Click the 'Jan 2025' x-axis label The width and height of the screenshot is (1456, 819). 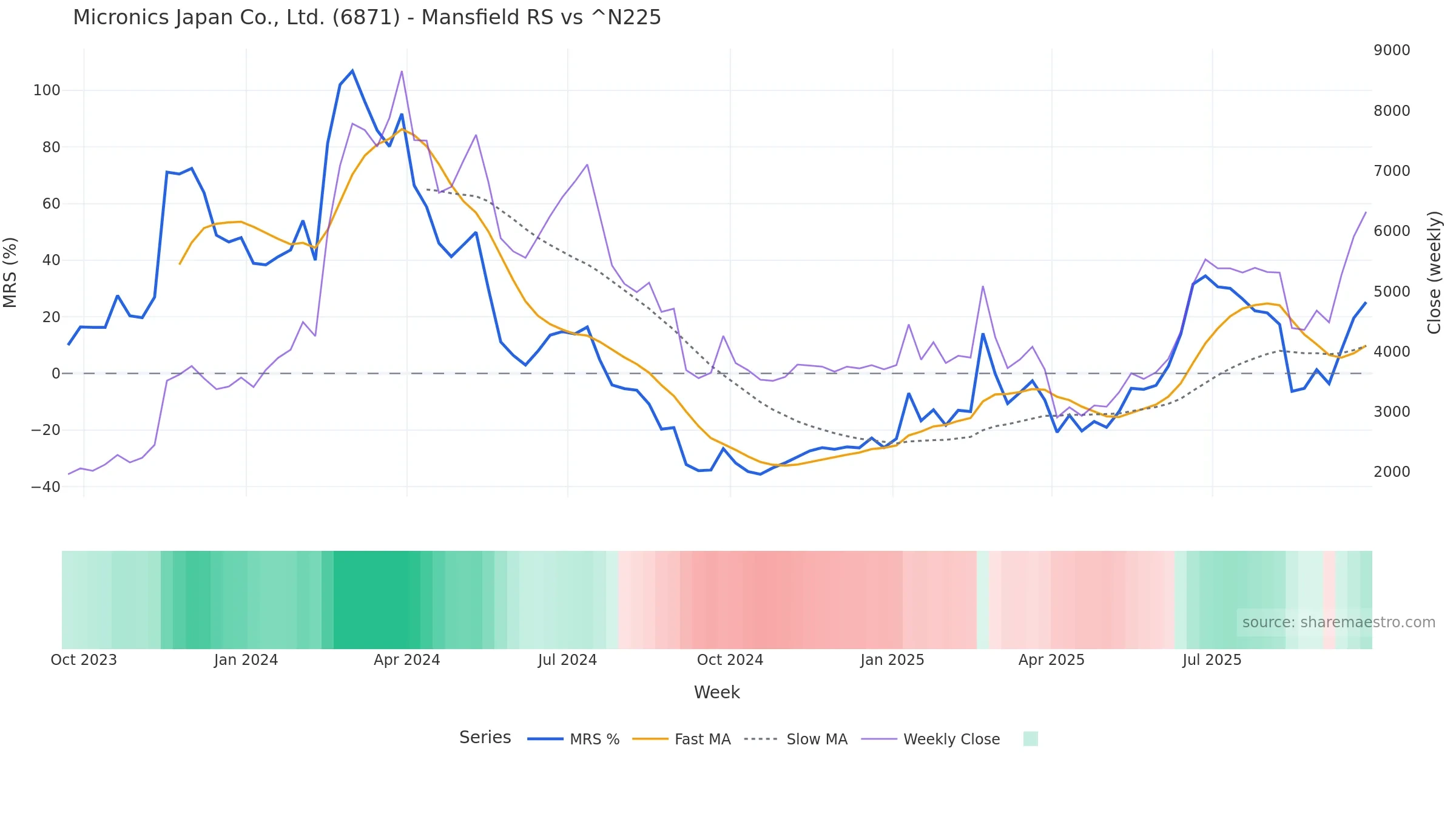[x=892, y=659]
